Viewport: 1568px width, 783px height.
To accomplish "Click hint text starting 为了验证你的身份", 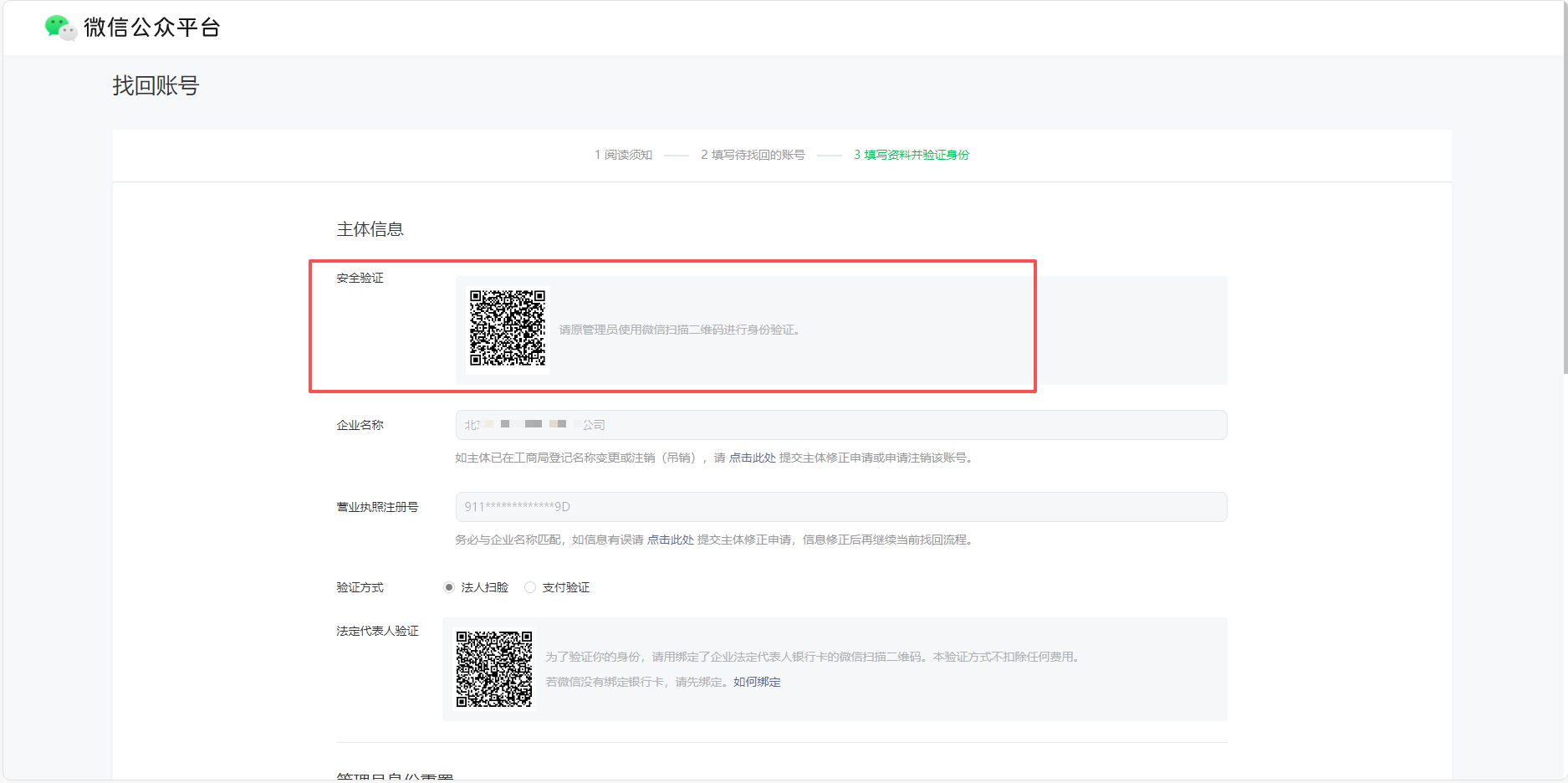I will coord(814,657).
